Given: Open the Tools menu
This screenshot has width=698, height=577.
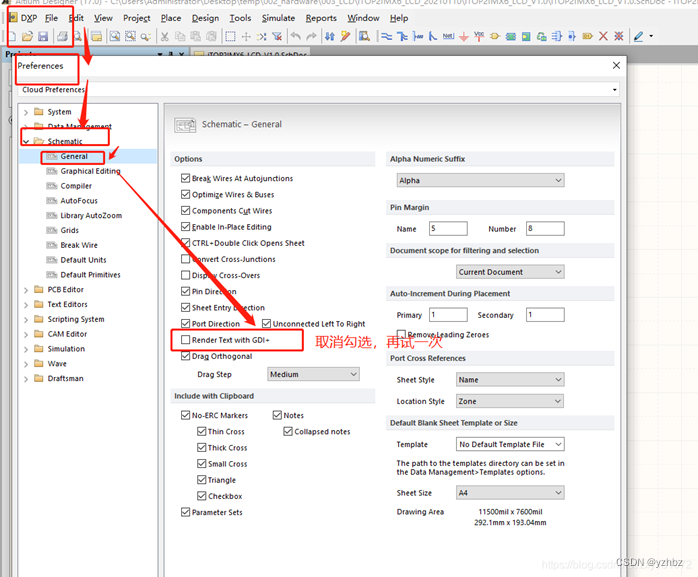Looking at the screenshot, I should point(240,18).
